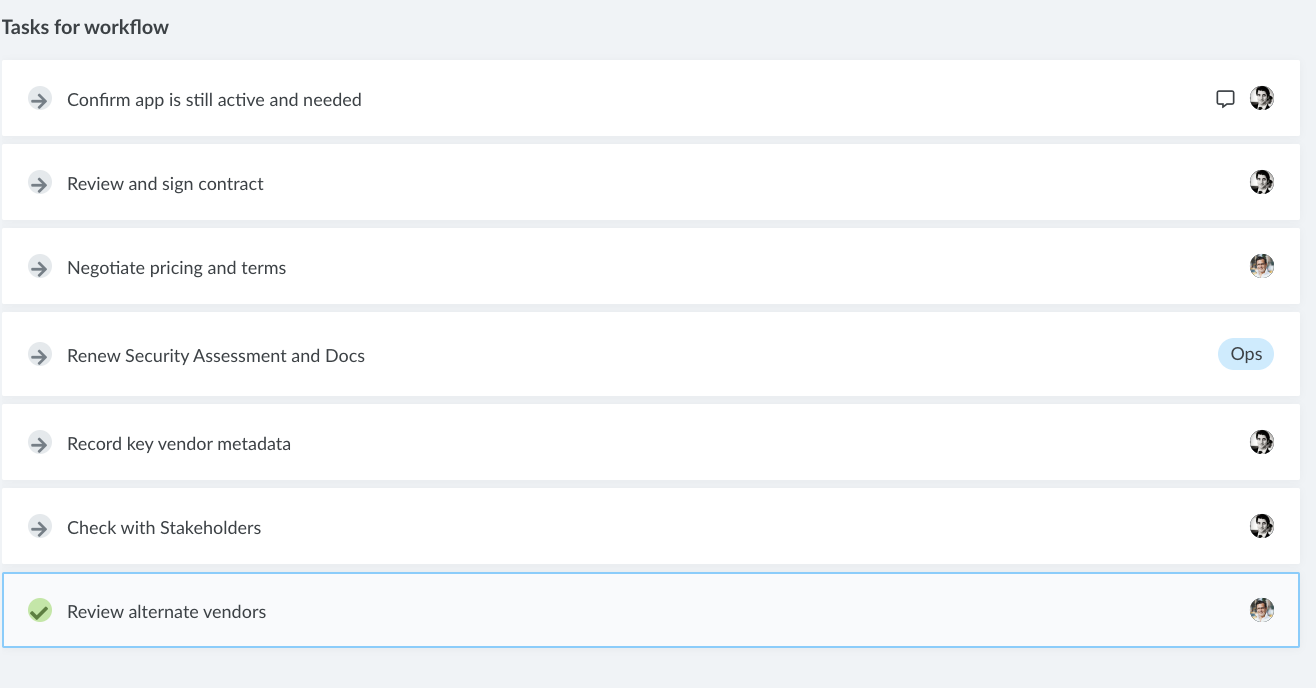
Task: Click arrow status icon for Review and sign contract
Action: click(39, 183)
